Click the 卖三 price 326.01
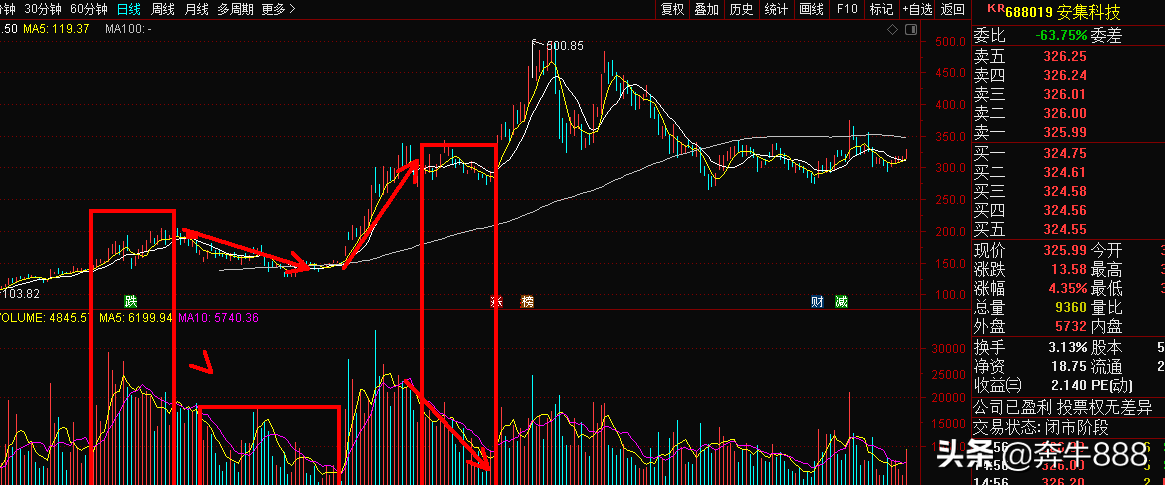 click(x=1065, y=94)
